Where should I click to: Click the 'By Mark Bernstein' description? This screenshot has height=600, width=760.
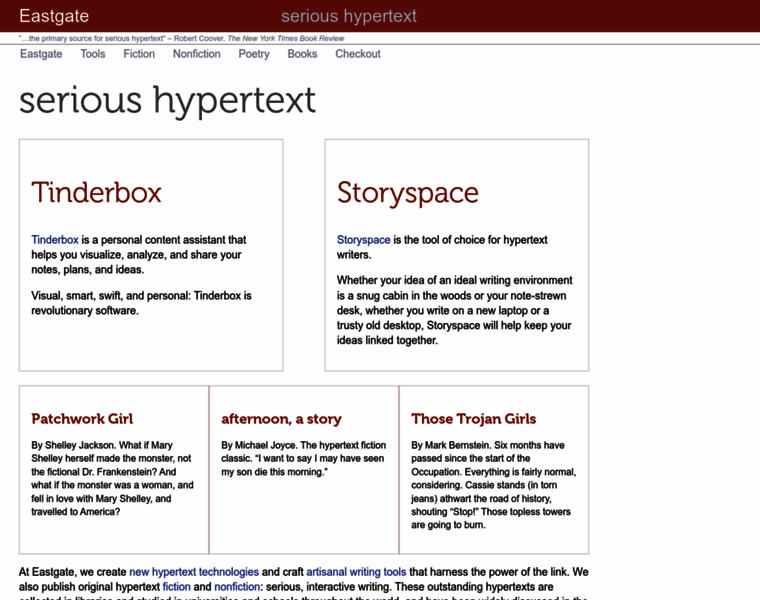click(x=493, y=485)
